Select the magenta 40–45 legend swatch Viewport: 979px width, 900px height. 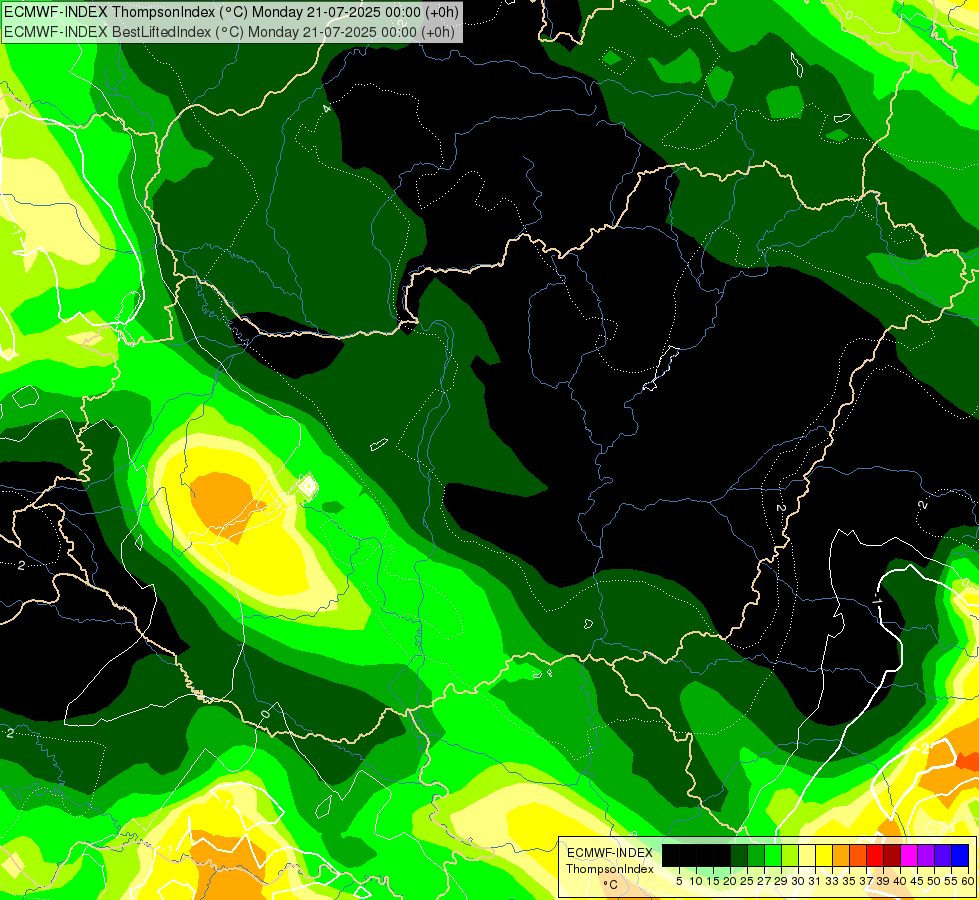pos(909,855)
